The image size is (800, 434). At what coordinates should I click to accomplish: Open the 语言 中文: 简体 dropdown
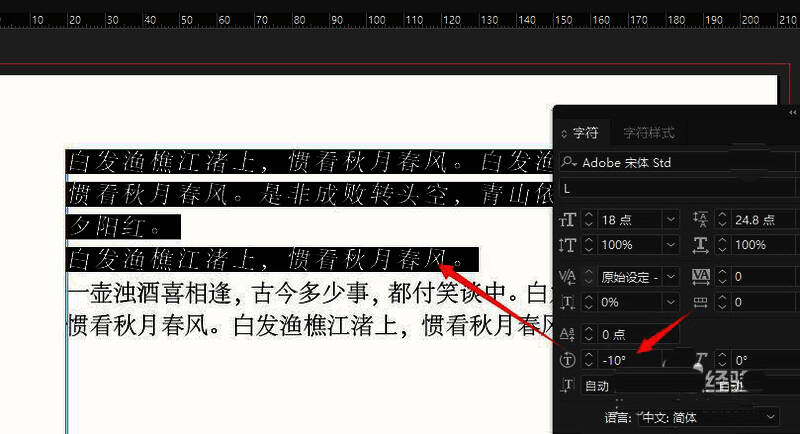click(708, 417)
